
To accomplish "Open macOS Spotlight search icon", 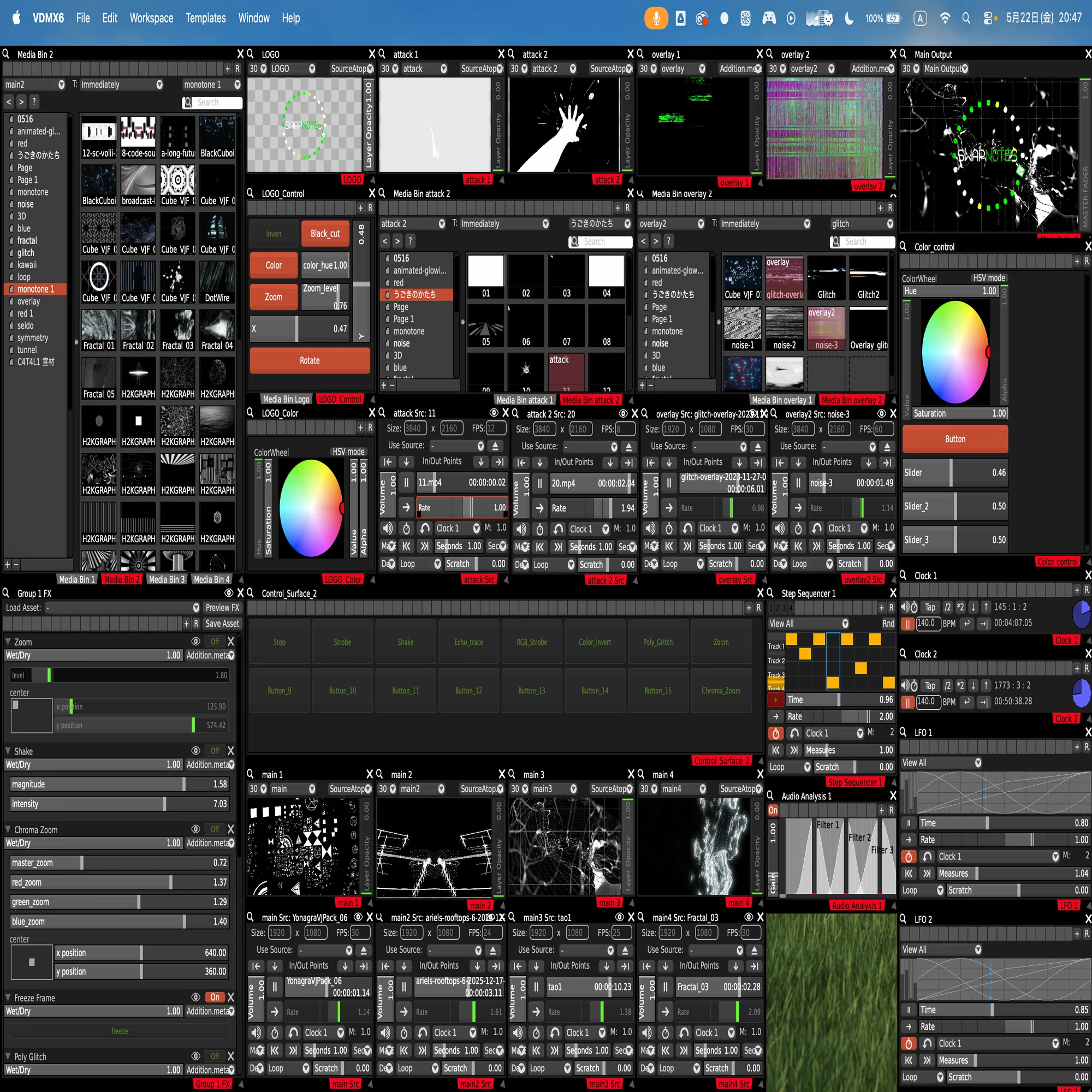I will click(x=966, y=18).
